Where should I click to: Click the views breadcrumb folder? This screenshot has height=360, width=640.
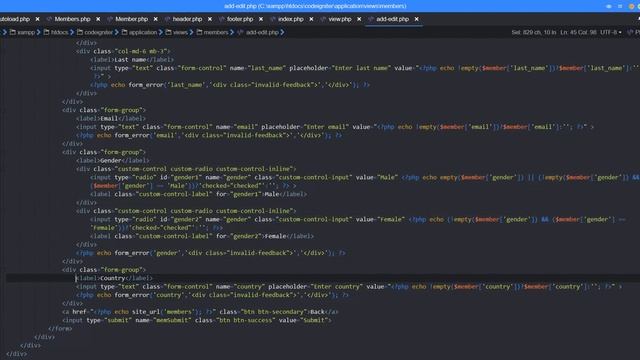point(180,32)
